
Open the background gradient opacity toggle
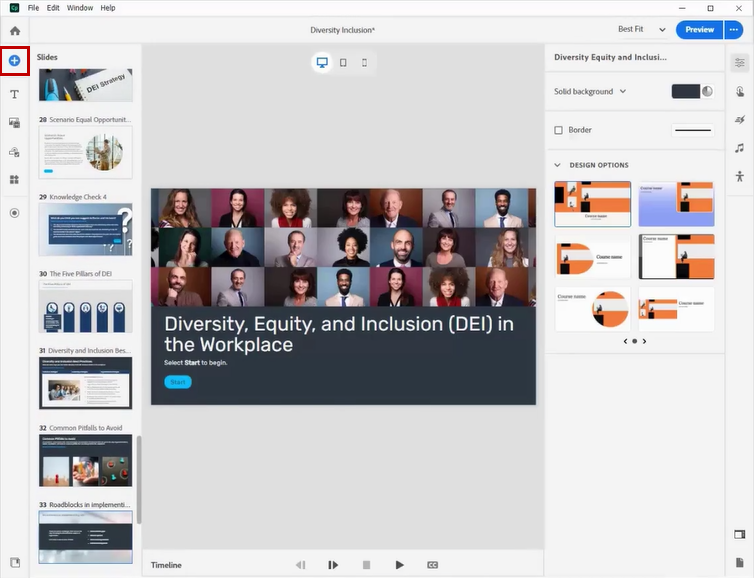707,91
